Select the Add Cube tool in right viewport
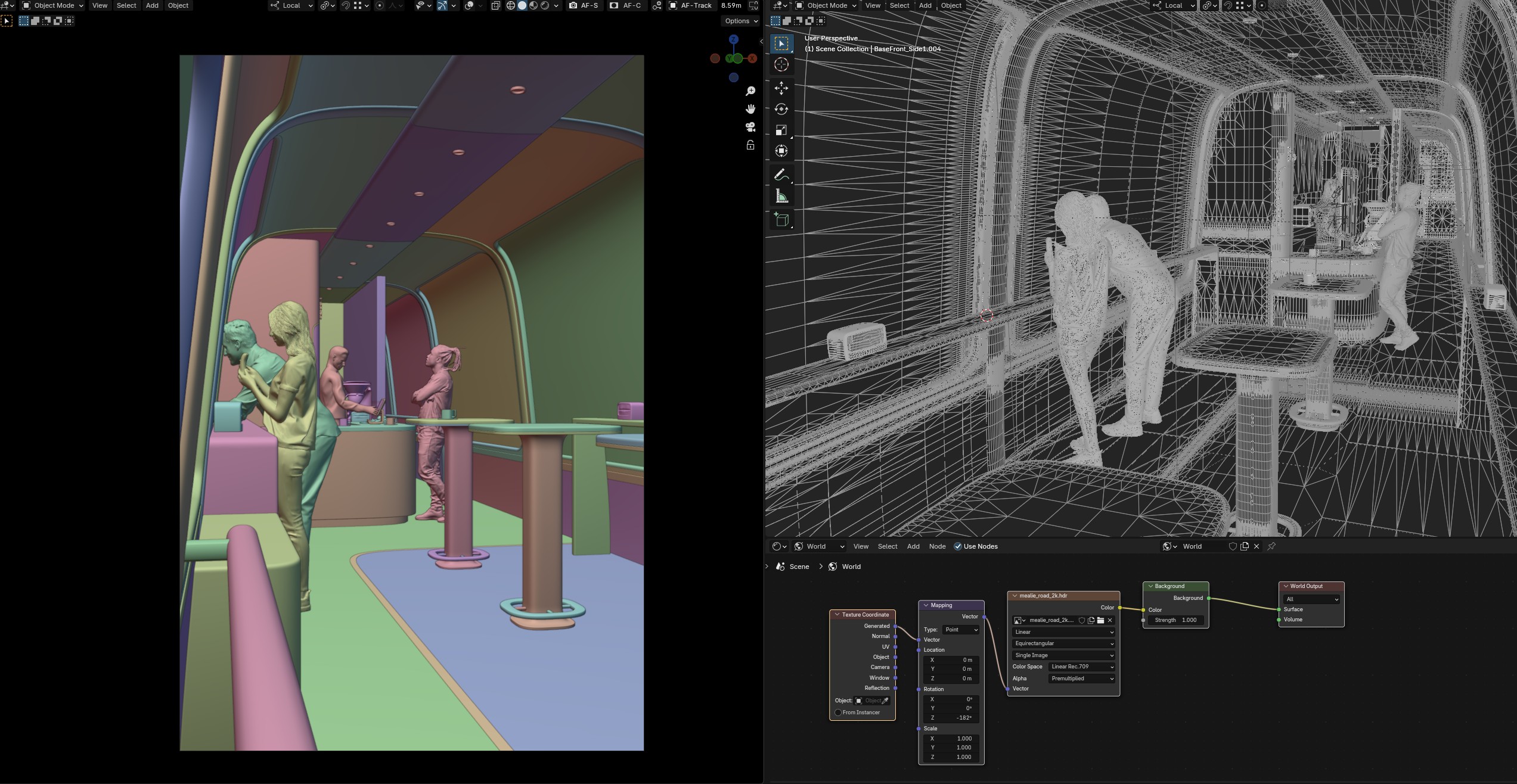 tap(781, 220)
